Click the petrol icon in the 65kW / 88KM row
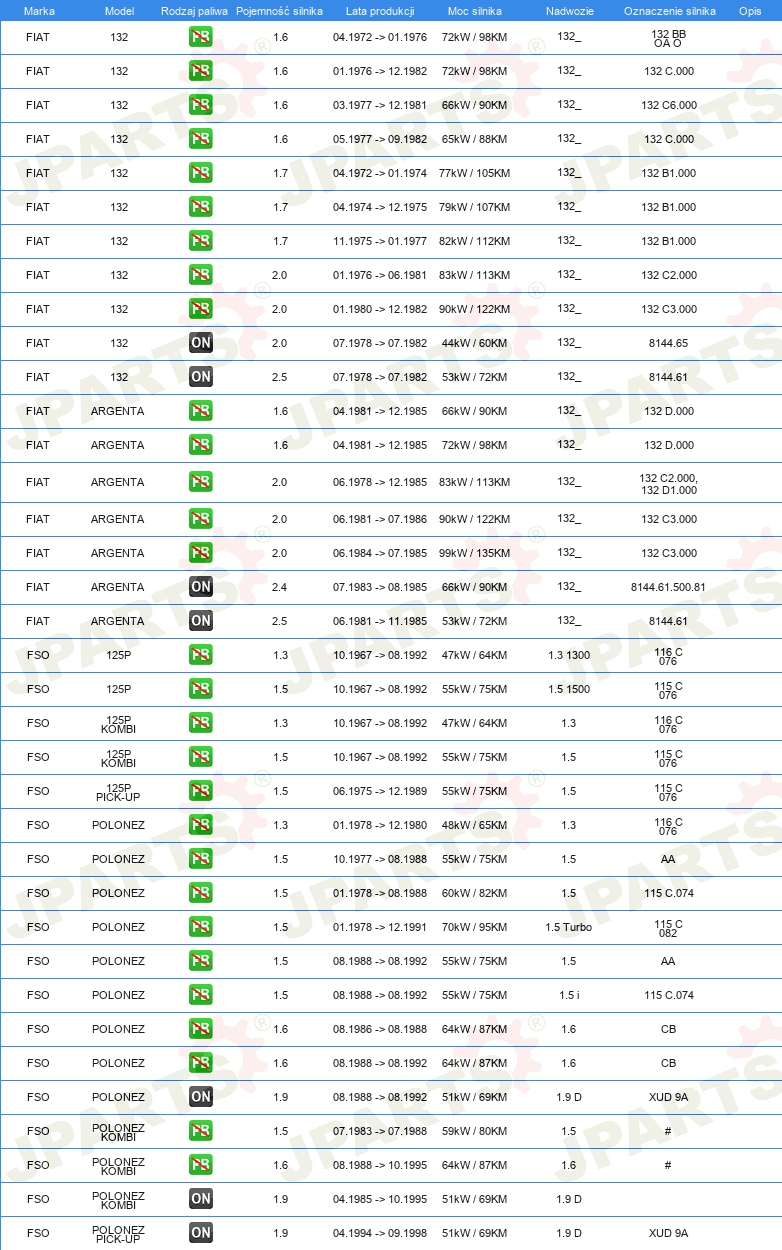This screenshot has height=1250, width=782. 201,139
